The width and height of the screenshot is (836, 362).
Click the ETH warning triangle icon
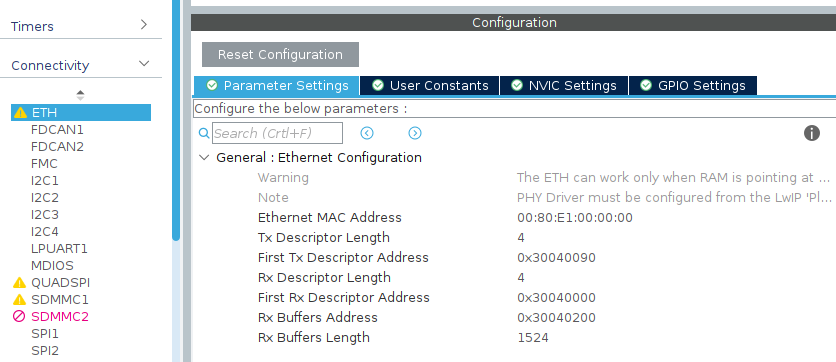point(20,112)
